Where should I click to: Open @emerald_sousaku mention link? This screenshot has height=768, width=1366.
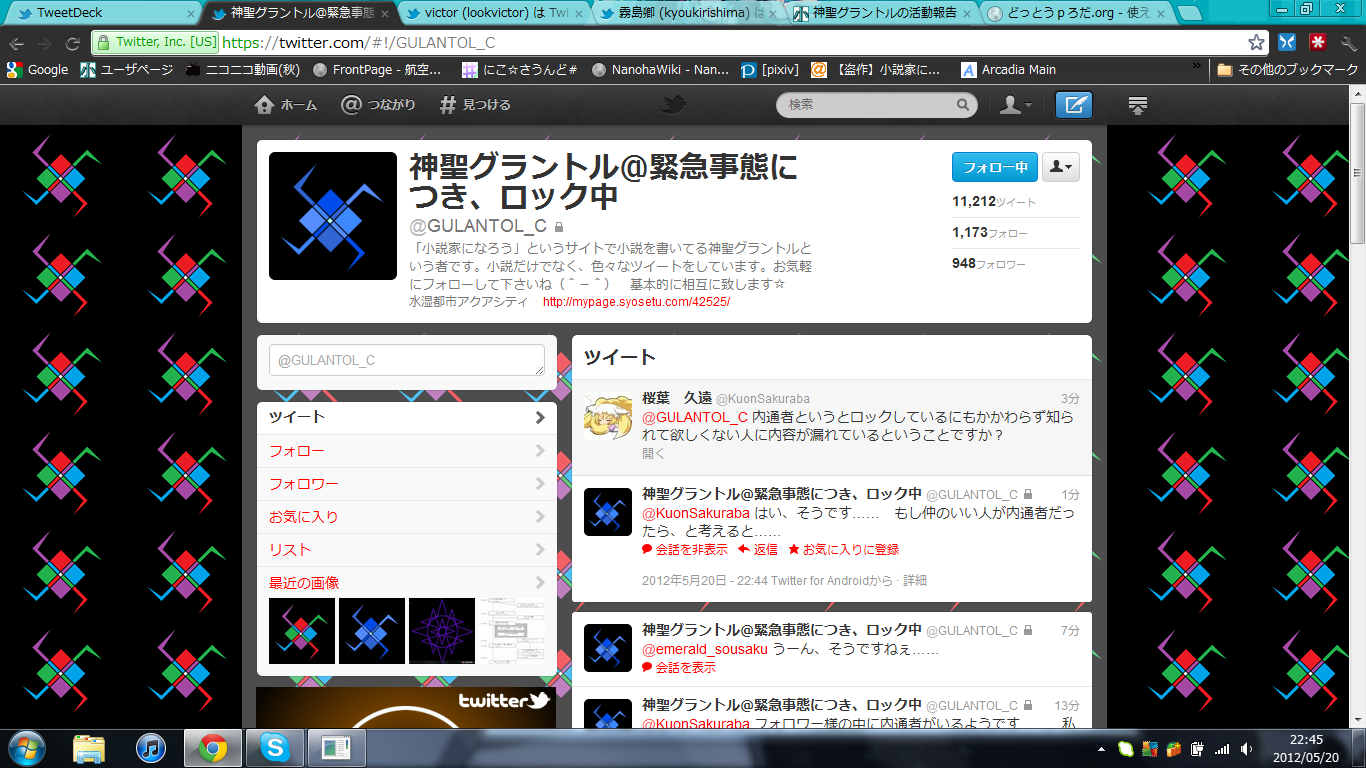pos(705,649)
